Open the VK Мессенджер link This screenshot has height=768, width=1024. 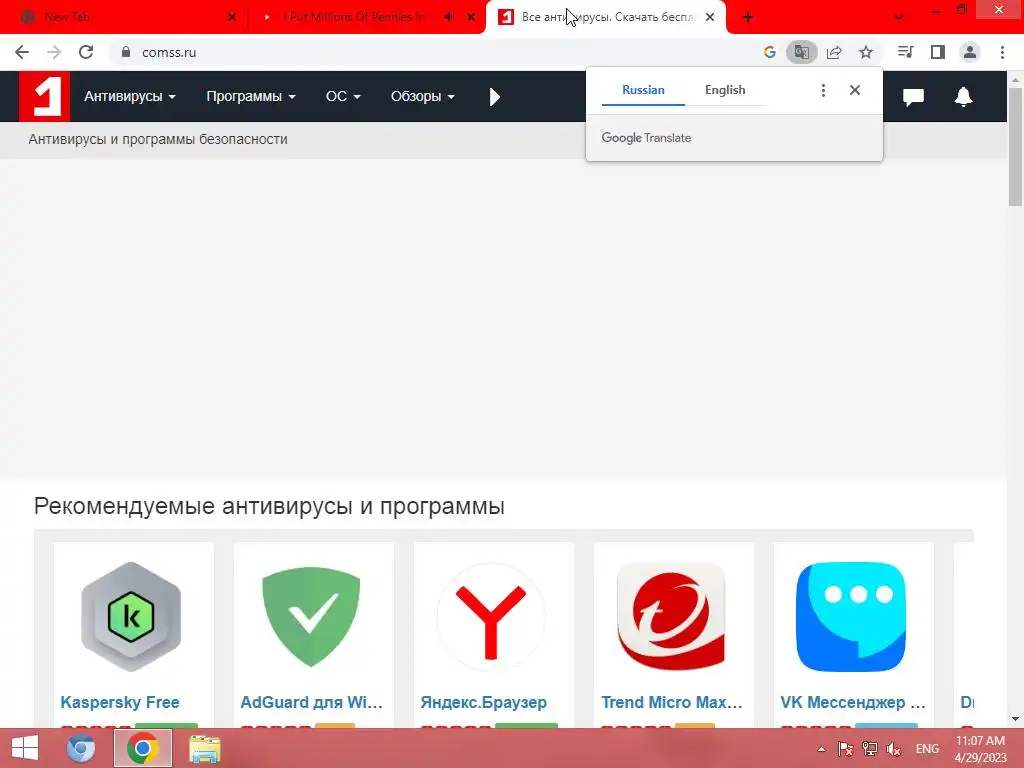(x=853, y=702)
